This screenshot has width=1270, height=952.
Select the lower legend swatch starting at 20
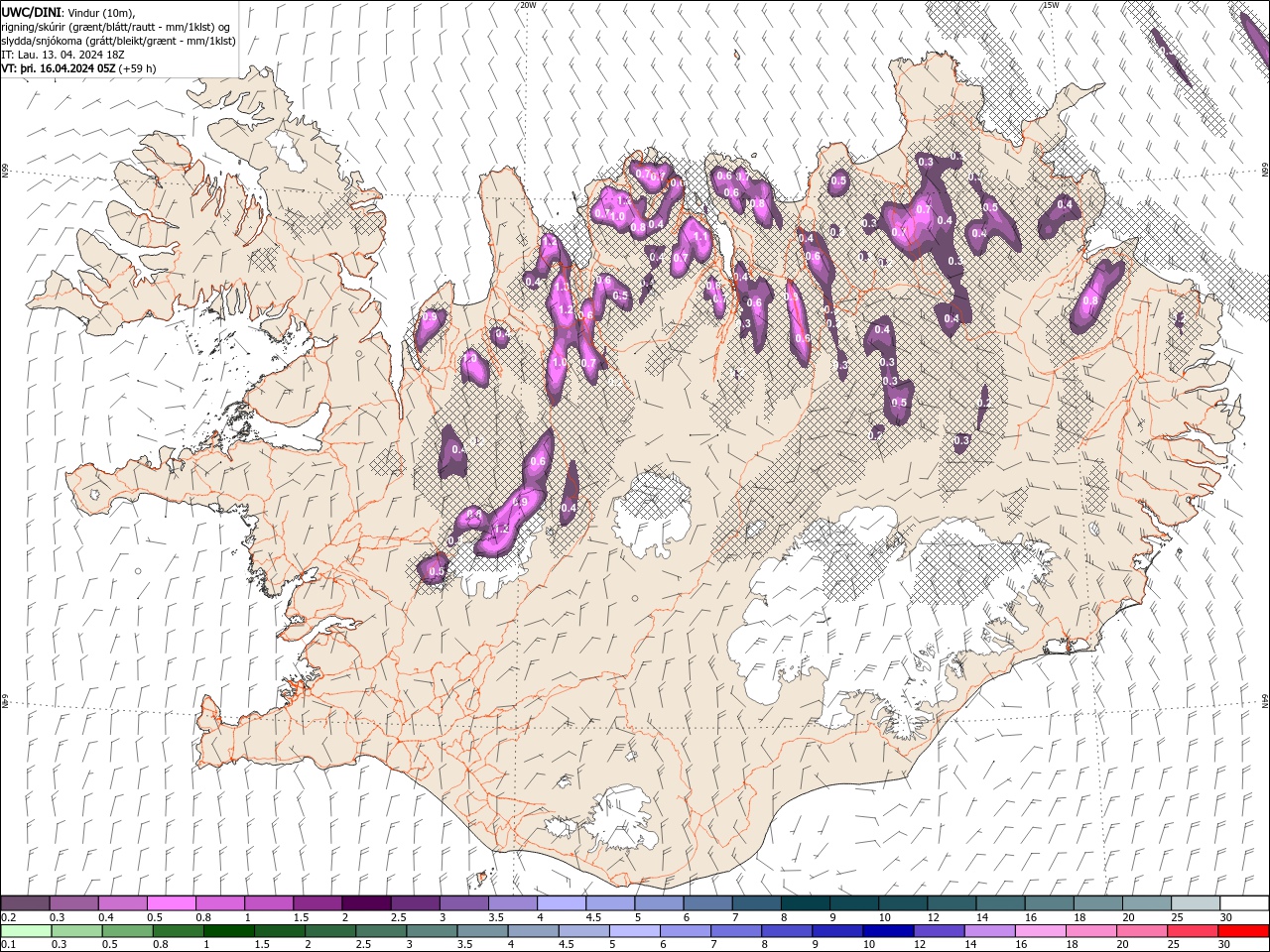click(1142, 930)
